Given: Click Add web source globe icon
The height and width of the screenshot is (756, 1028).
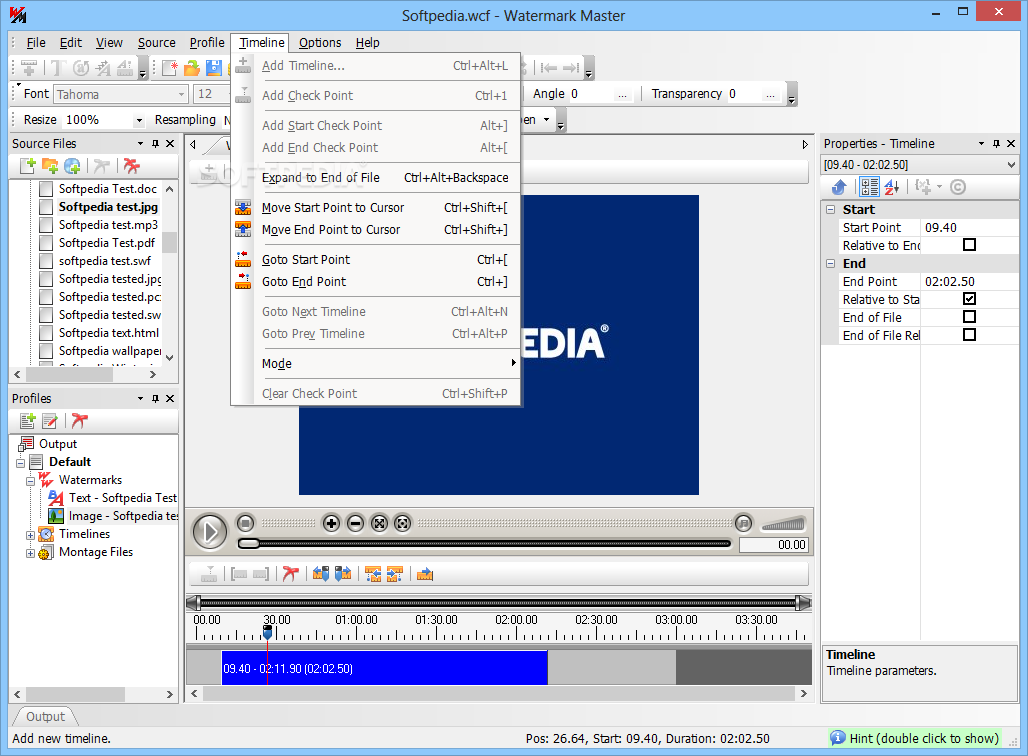Looking at the screenshot, I should coord(72,166).
